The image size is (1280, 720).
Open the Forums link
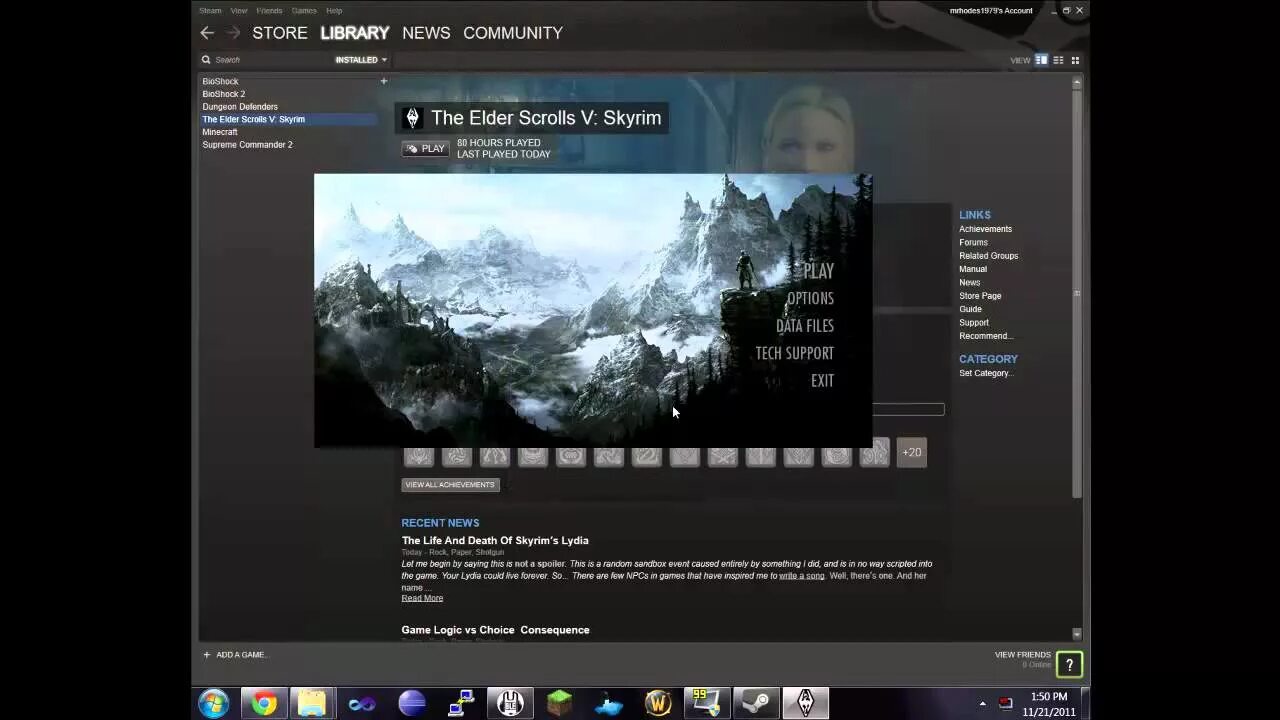(973, 242)
